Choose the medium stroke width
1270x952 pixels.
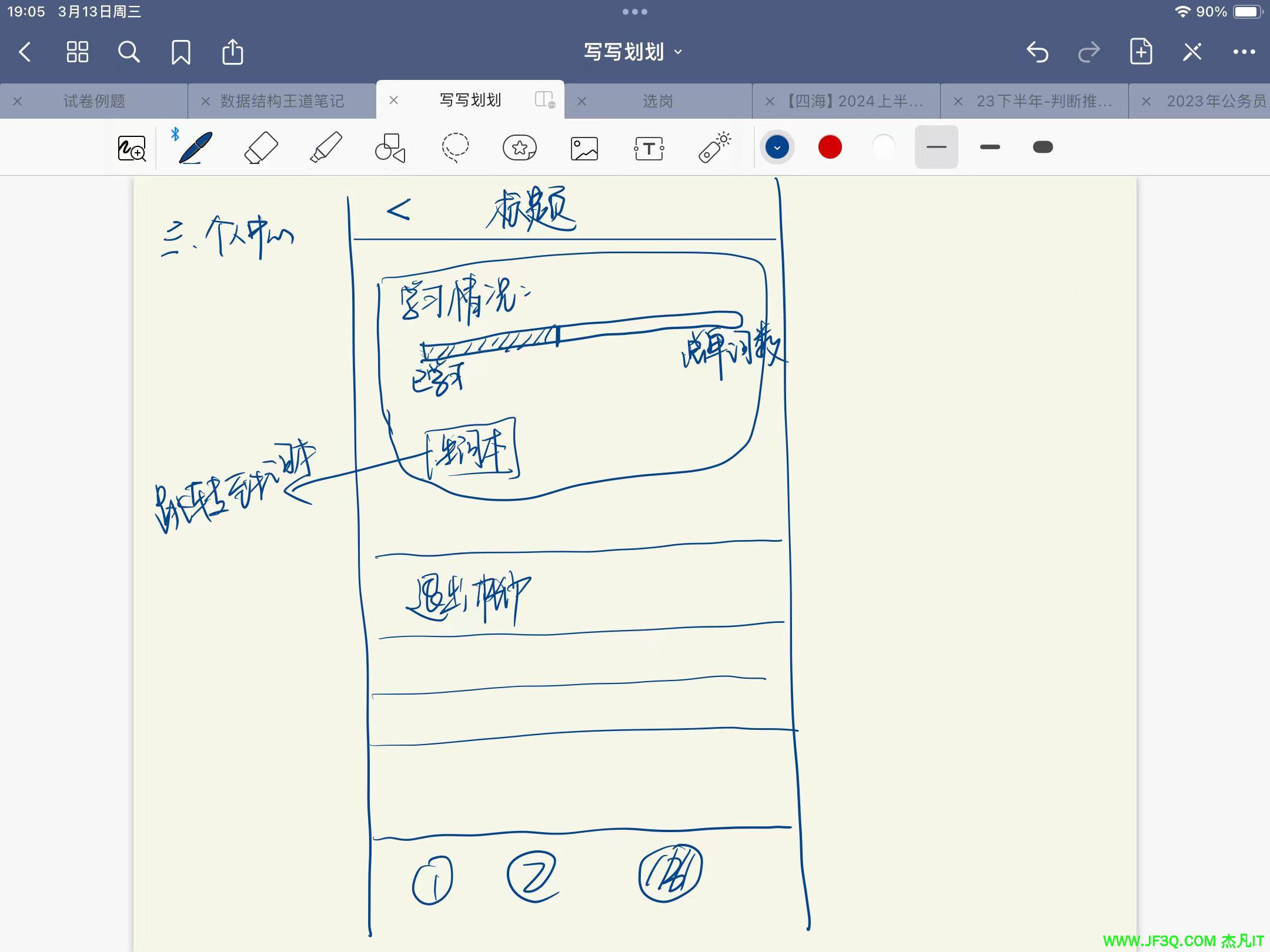[990, 147]
